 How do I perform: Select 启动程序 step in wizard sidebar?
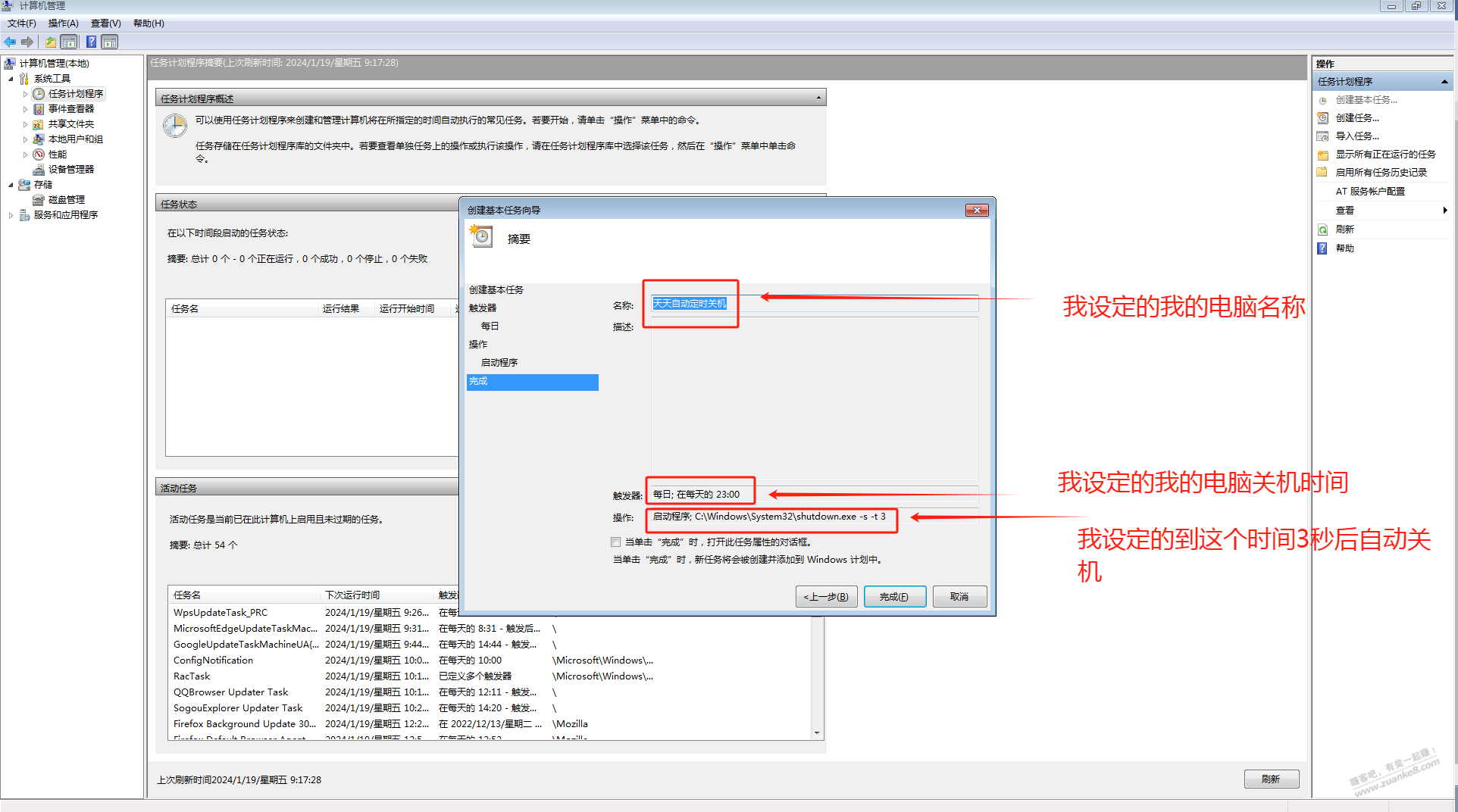[499, 363]
